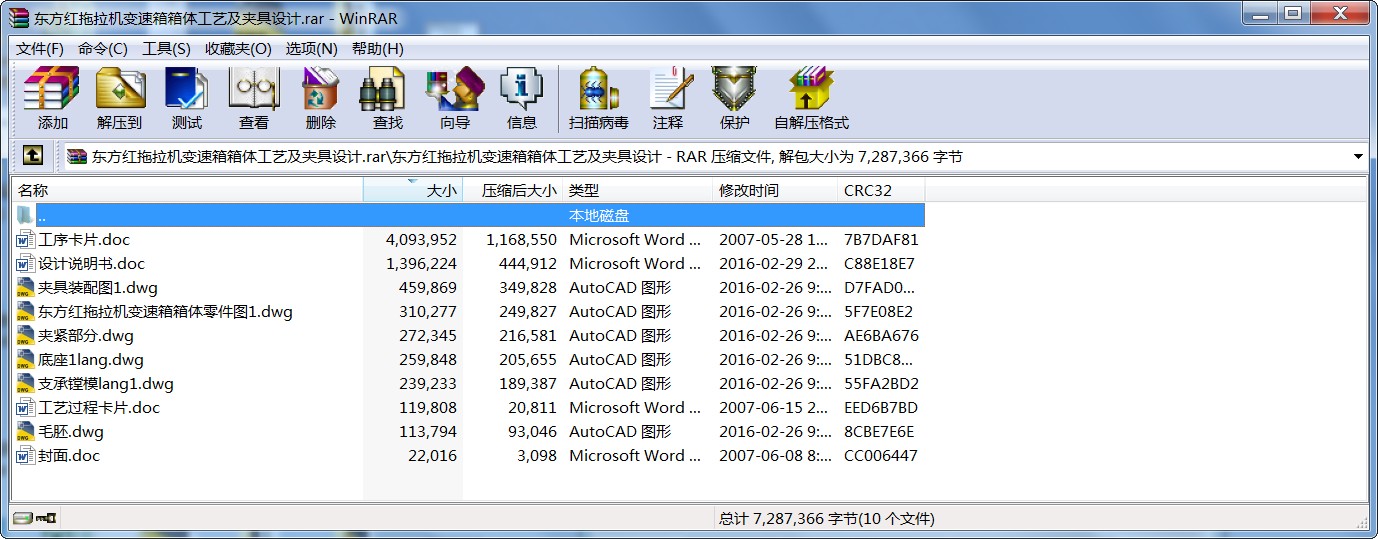This screenshot has height=539, width=1378.
Task: Open the 工具(S) menu
Action: coord(166,48)
